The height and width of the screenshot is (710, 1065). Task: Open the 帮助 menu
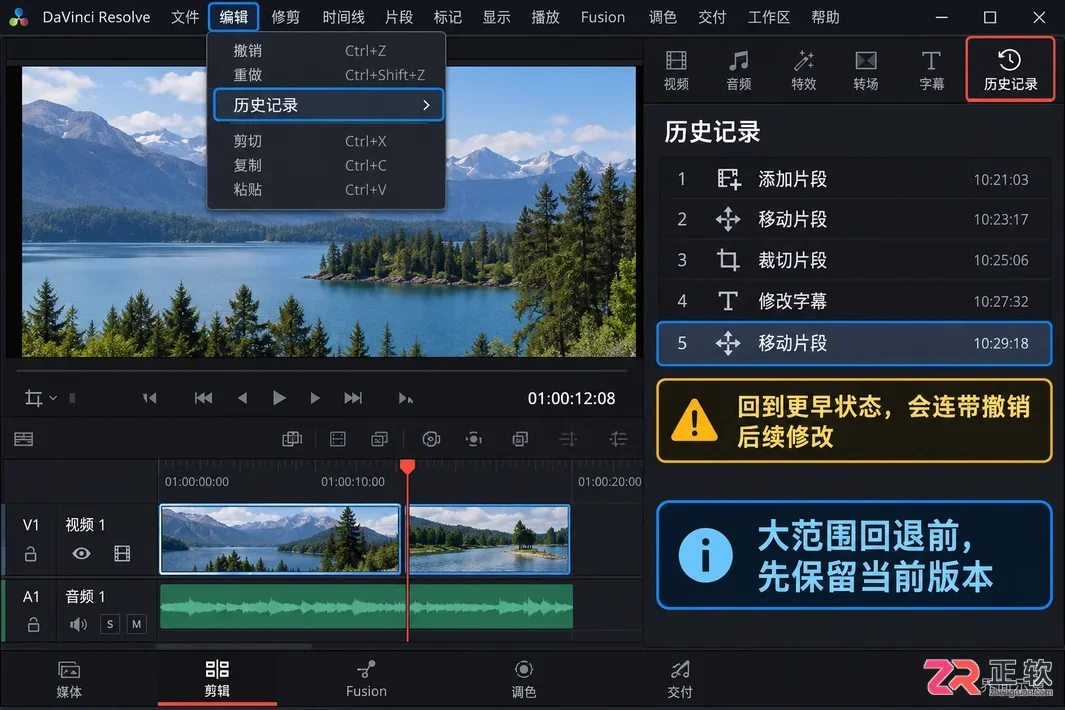(x=825, y=17)
